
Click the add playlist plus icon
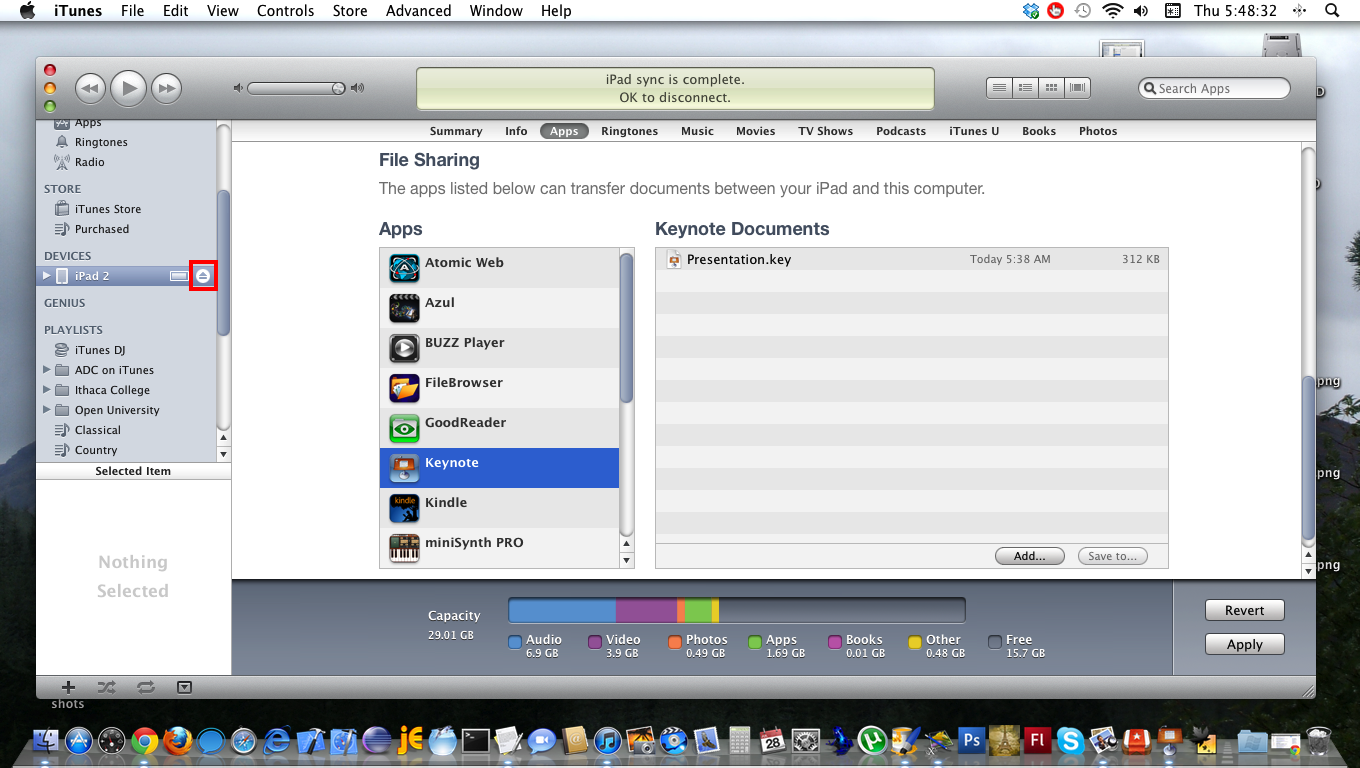(68, 687)
